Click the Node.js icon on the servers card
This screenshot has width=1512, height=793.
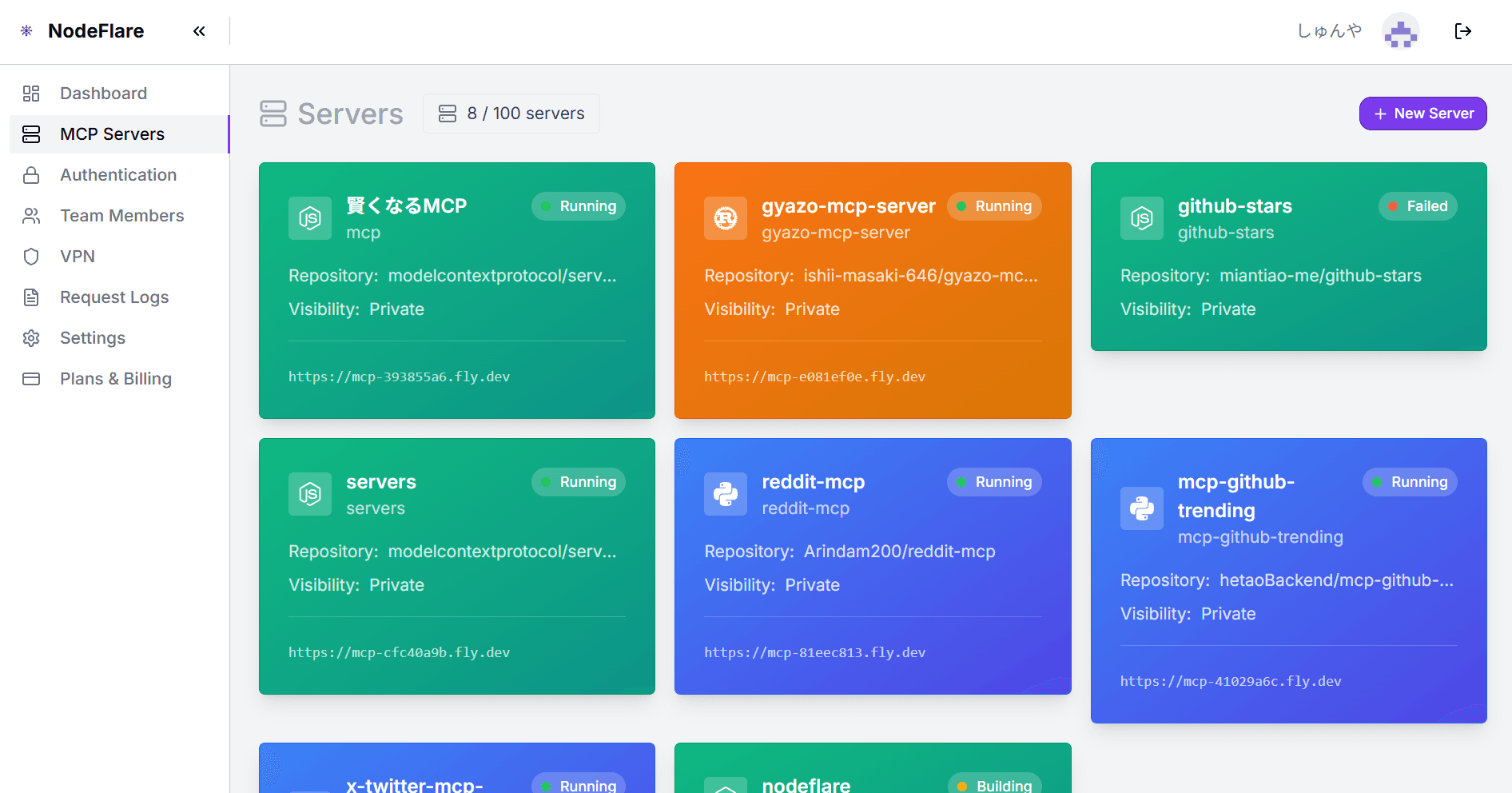tap(310, 494)
